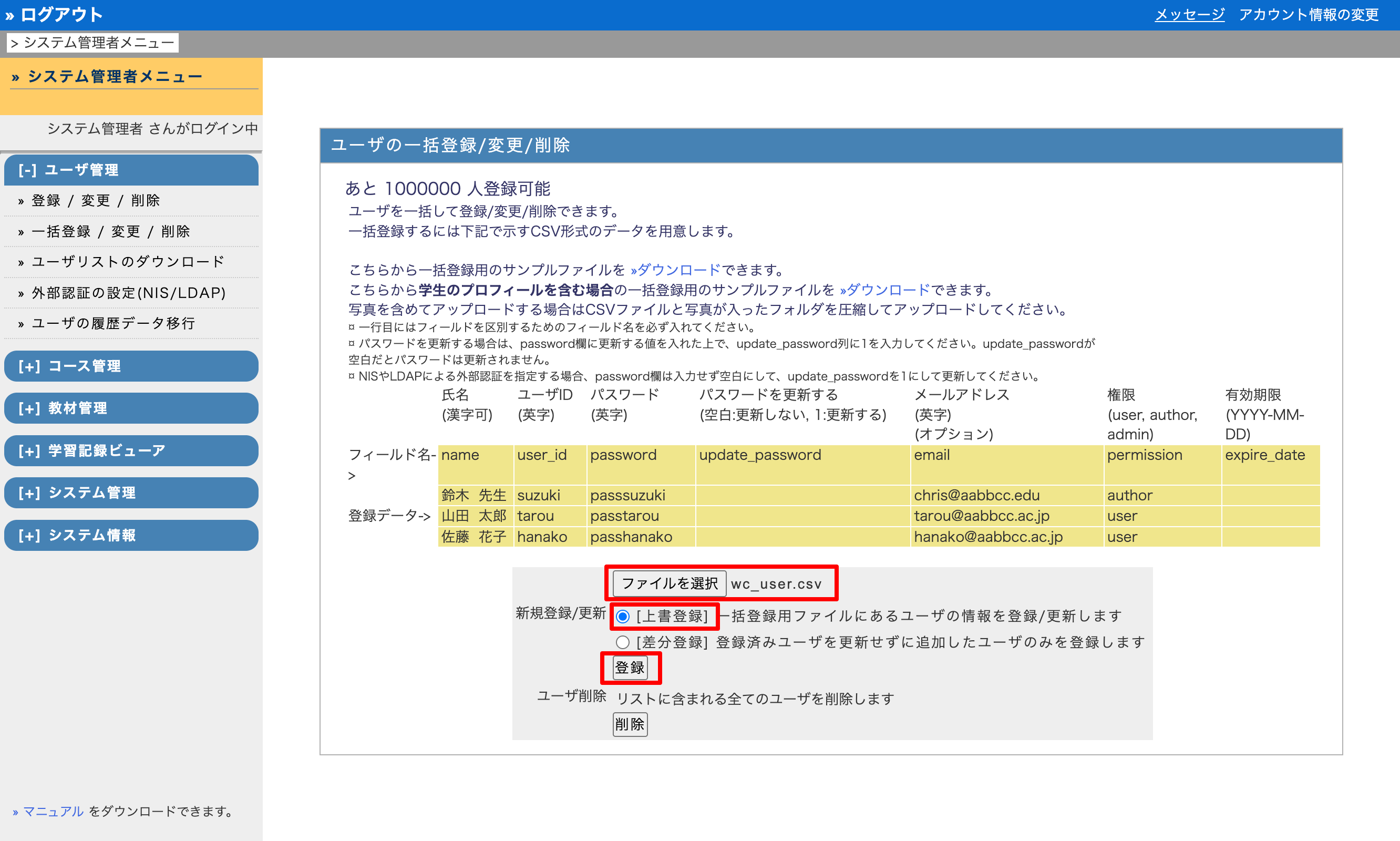Click the マニュアル download link
The height and width of the screenshot is (841, 1400).
(x=53, y=812)
